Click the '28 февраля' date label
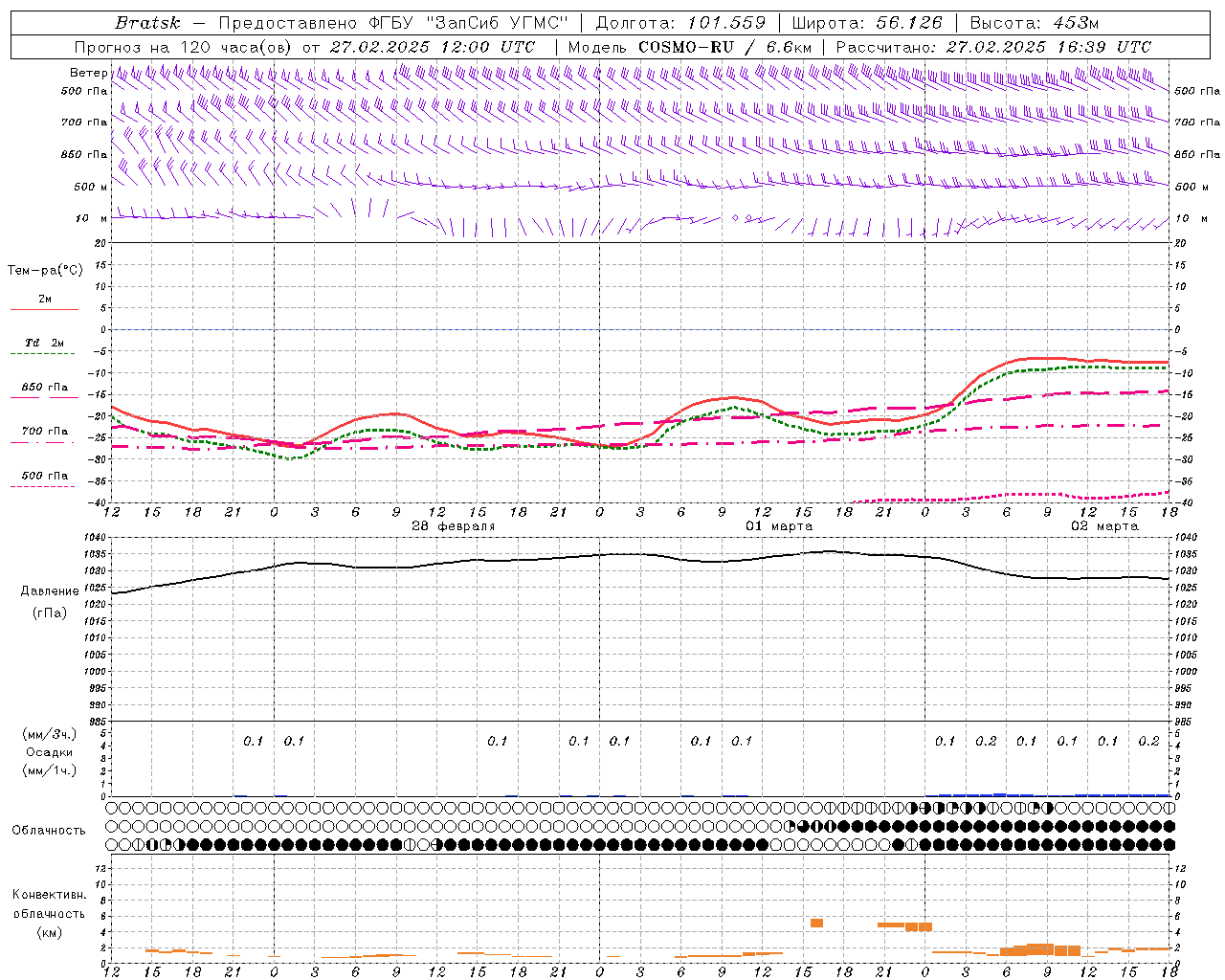The height and width of the screenshot is (980, 1225). coord(454,526)
